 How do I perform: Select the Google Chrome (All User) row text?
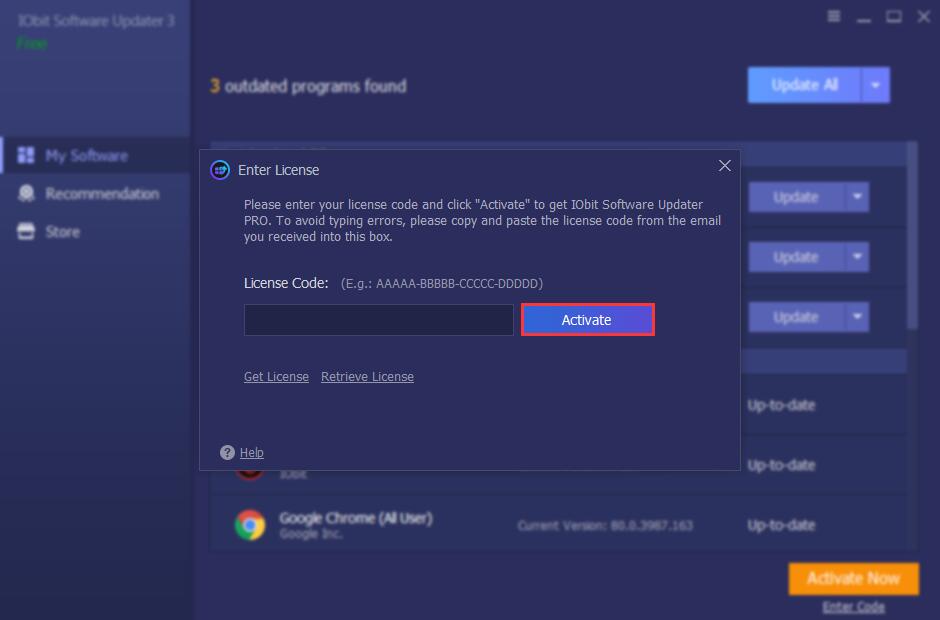click(356, 518)
